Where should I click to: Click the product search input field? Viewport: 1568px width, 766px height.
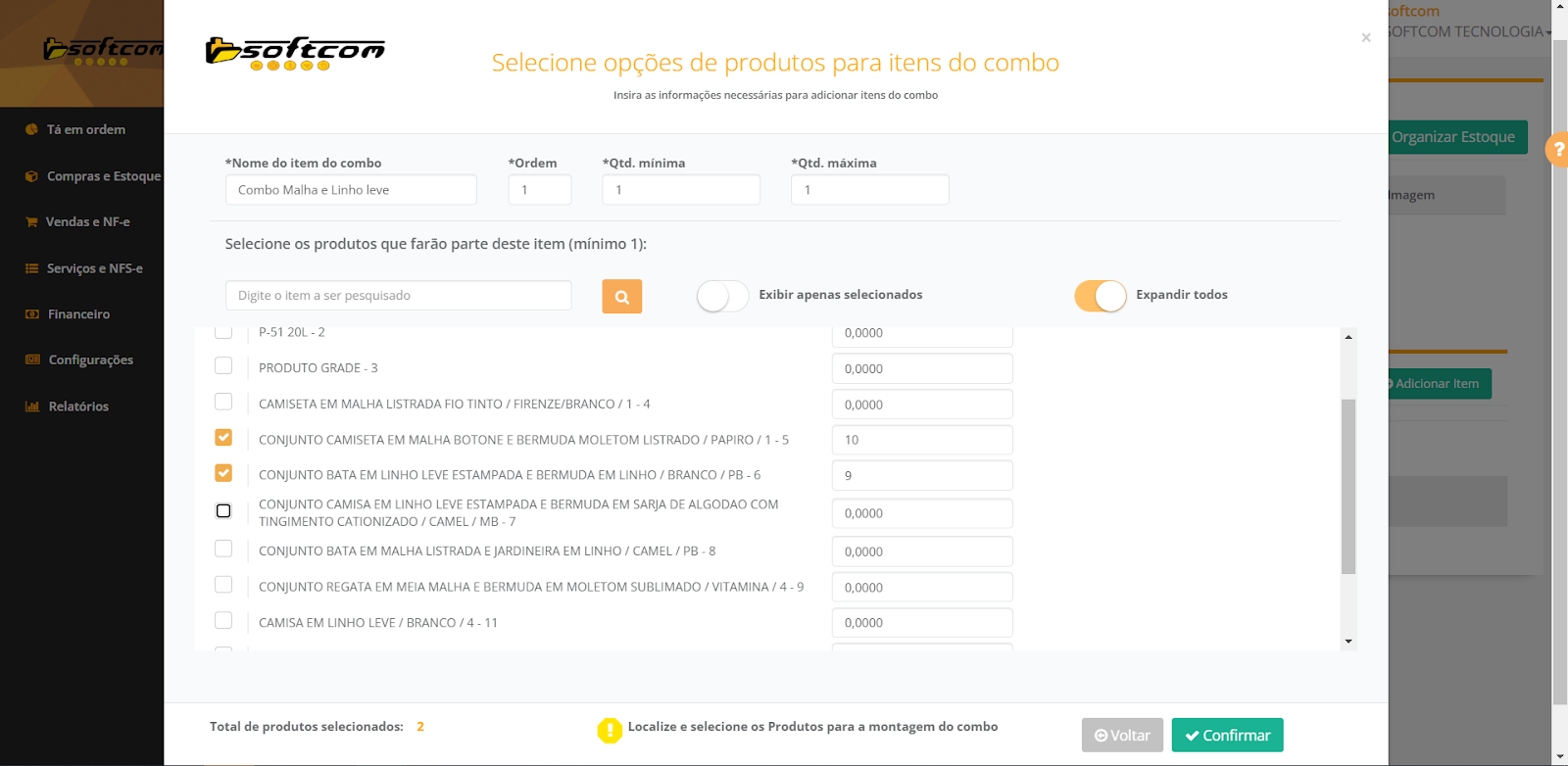point(398,296)
